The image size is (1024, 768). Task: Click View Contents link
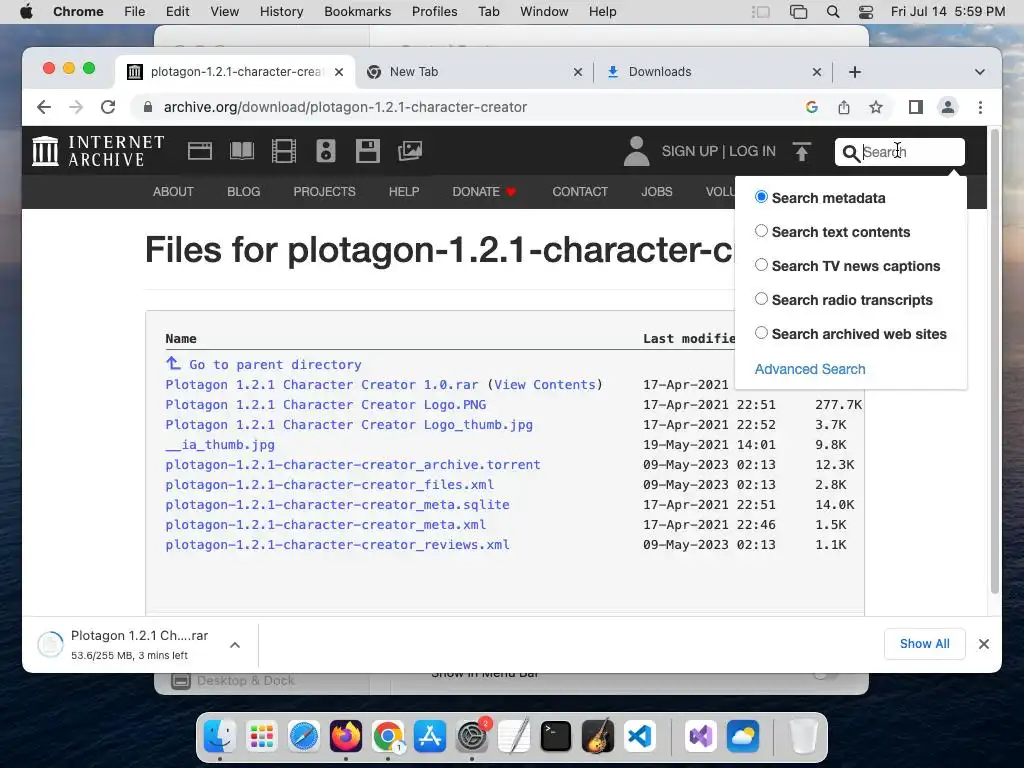pyautogui.click(x=545, y=385)
